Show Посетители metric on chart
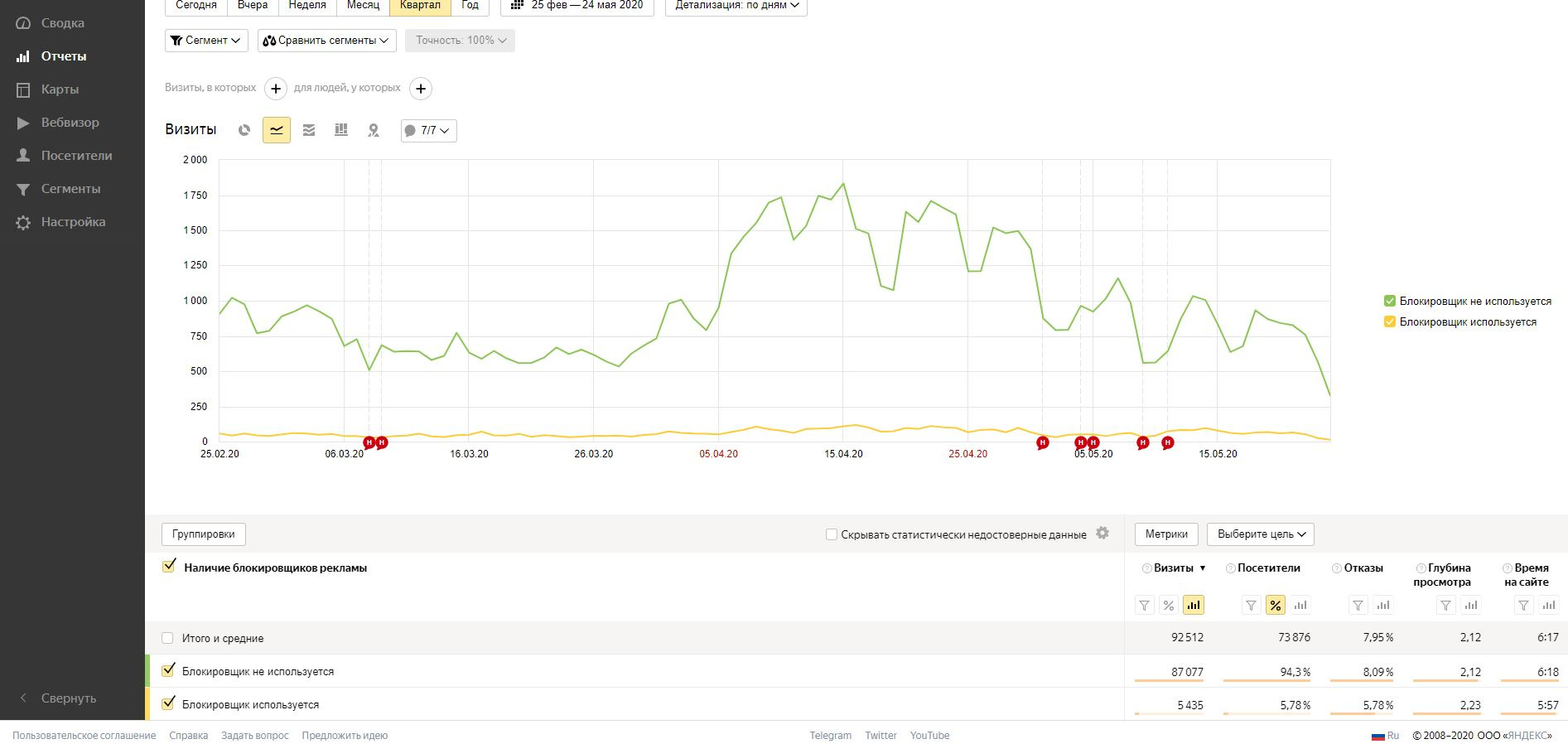The width and height of the screenshot is (1568, 744). point(1300,606)
